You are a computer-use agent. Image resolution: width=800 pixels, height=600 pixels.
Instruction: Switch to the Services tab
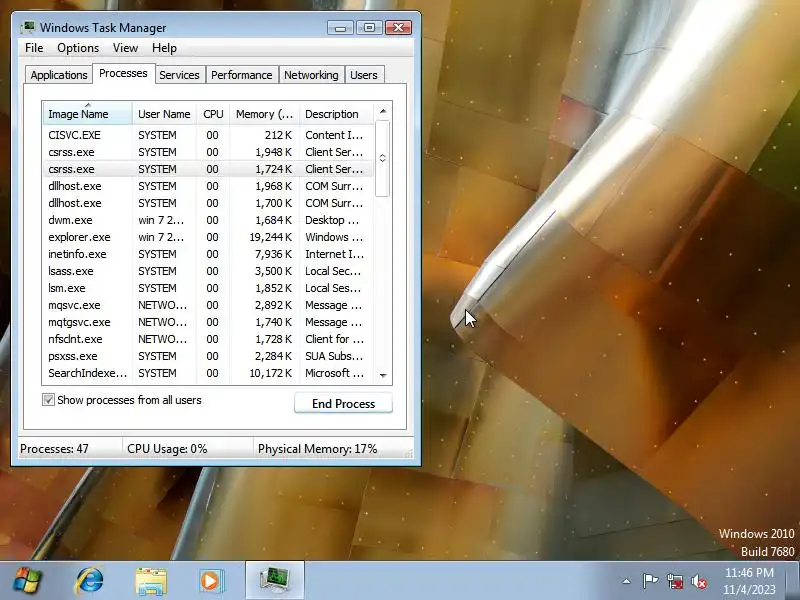179,75
